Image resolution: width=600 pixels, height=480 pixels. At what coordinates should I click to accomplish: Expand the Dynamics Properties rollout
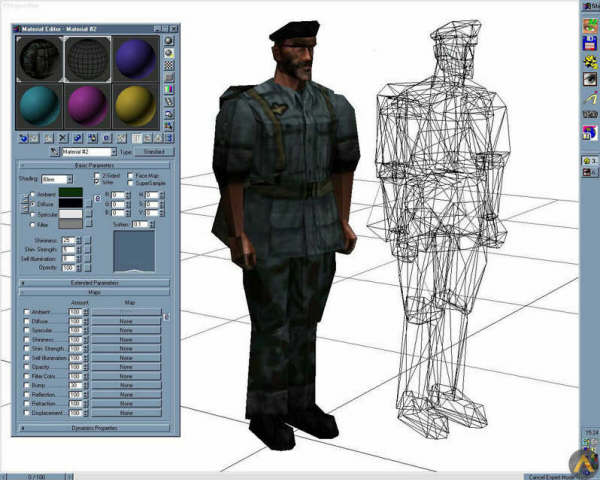tap(95, 428)
